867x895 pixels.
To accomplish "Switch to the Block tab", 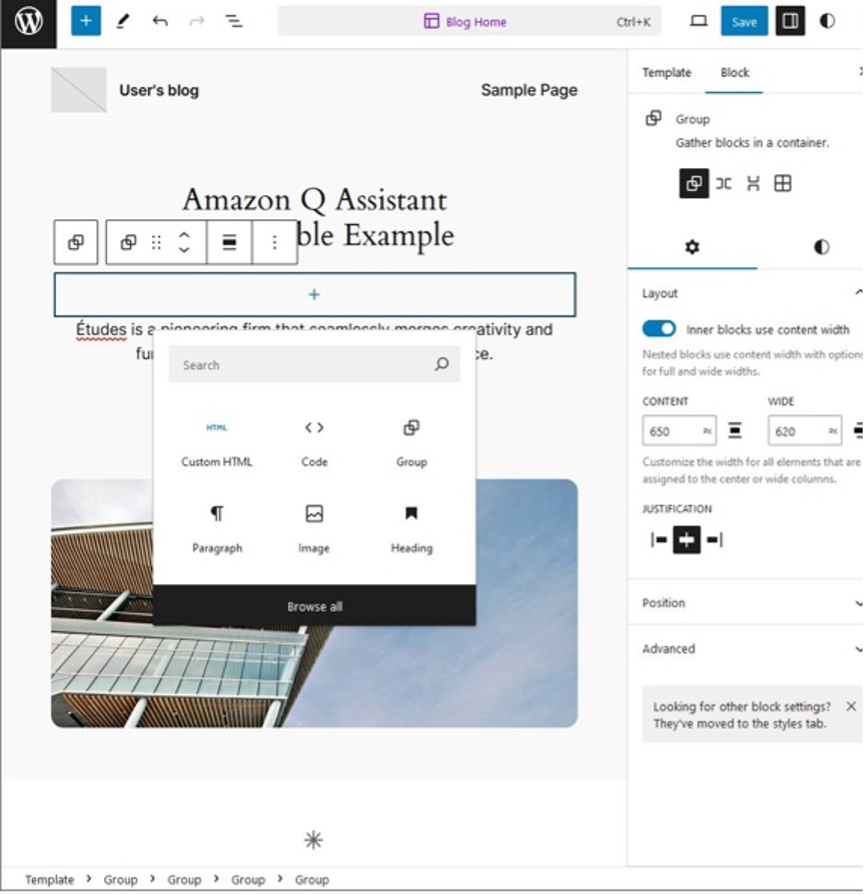I will (735, 72).
